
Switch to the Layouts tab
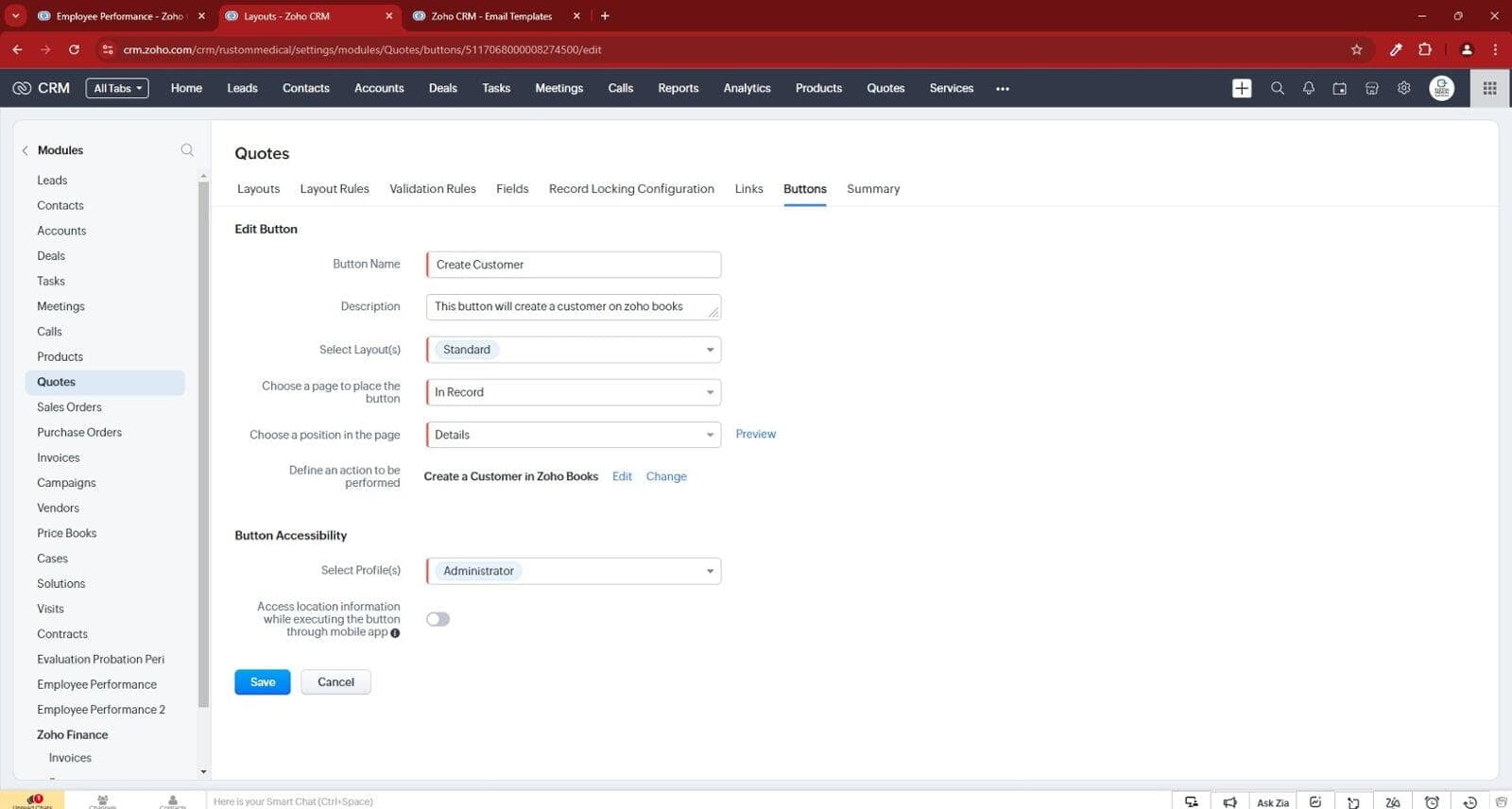pos(258,189)
